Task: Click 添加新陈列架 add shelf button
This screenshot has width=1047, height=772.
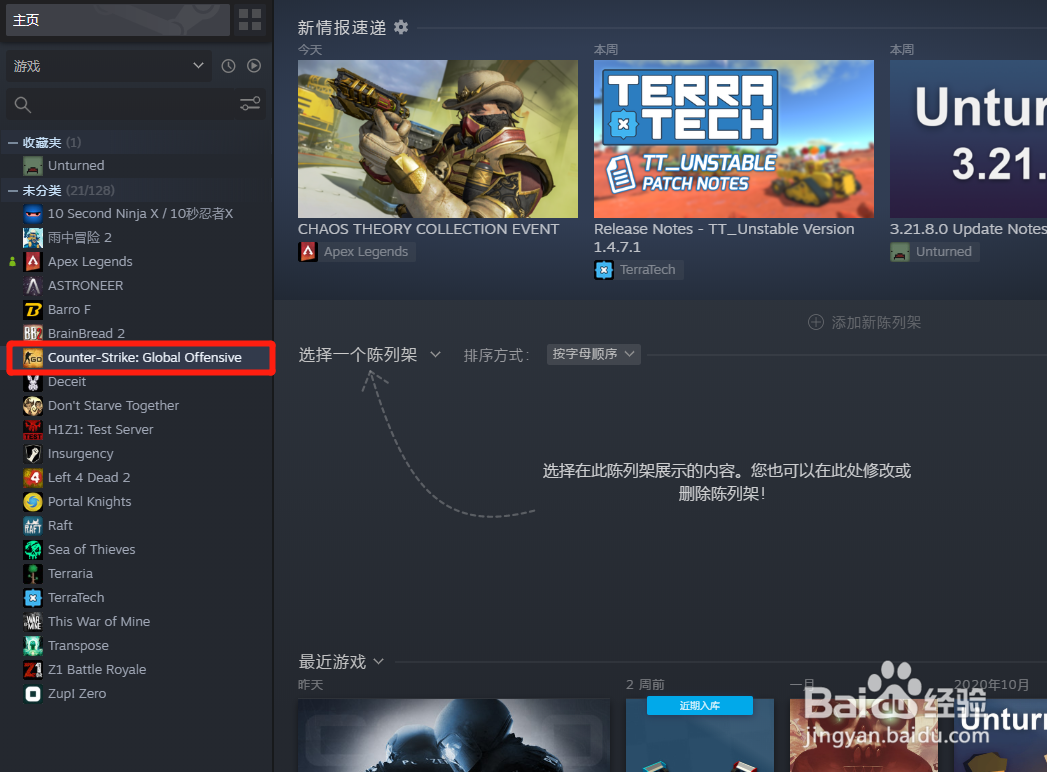Action: tap(864, 323)
